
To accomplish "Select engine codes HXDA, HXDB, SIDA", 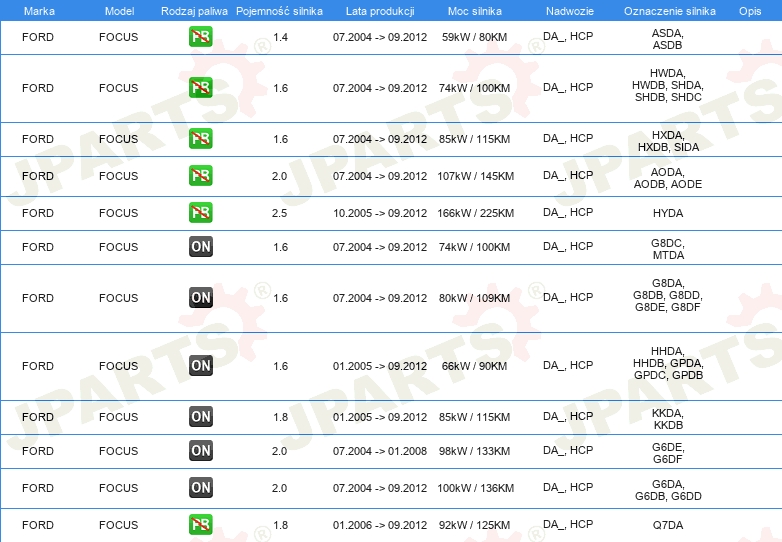I will (668, 141).
